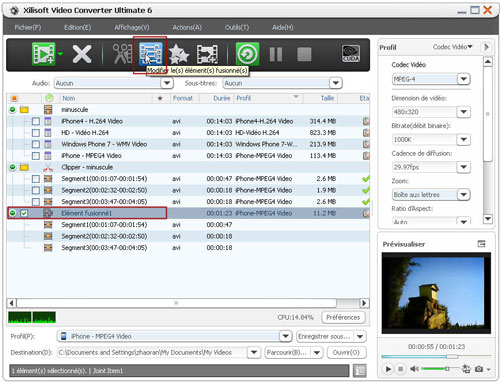Click the Durée column header

point(222,98)
